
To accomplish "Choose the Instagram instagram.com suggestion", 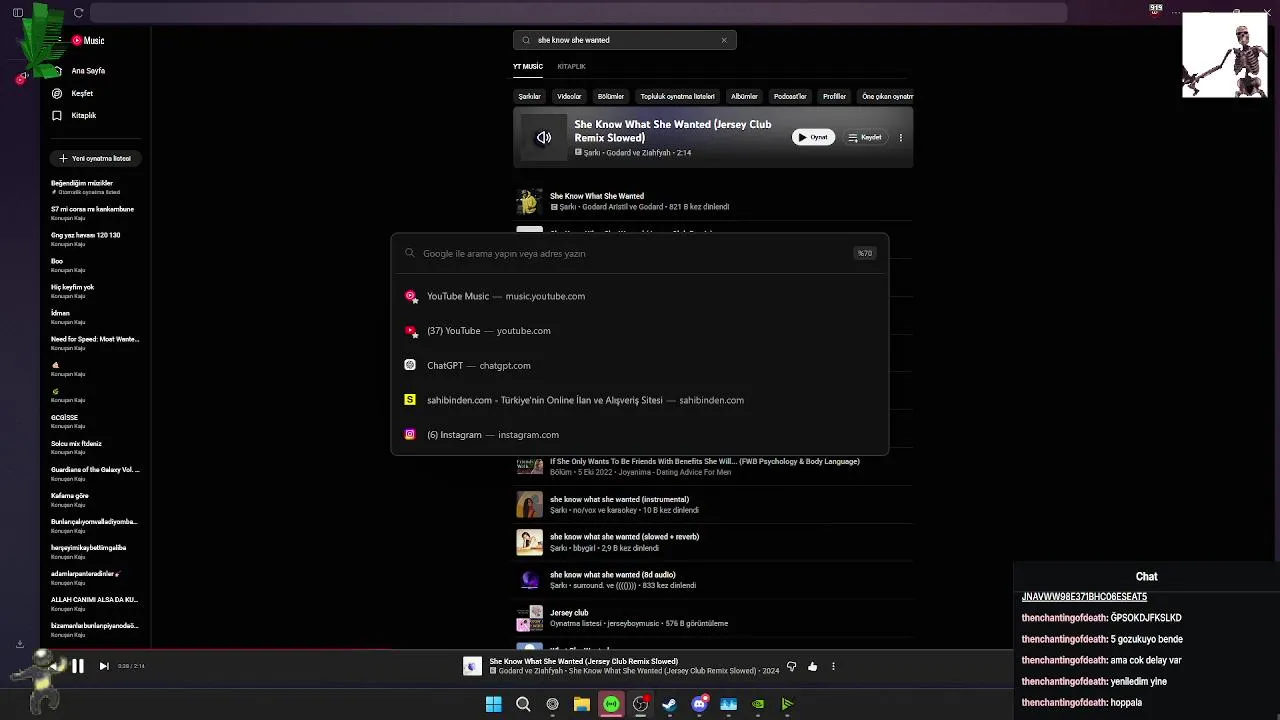I will coord(640,435).
